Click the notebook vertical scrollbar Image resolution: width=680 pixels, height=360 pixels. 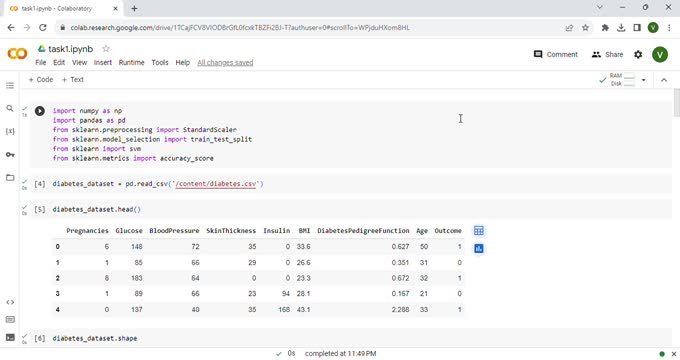[676, 103]
